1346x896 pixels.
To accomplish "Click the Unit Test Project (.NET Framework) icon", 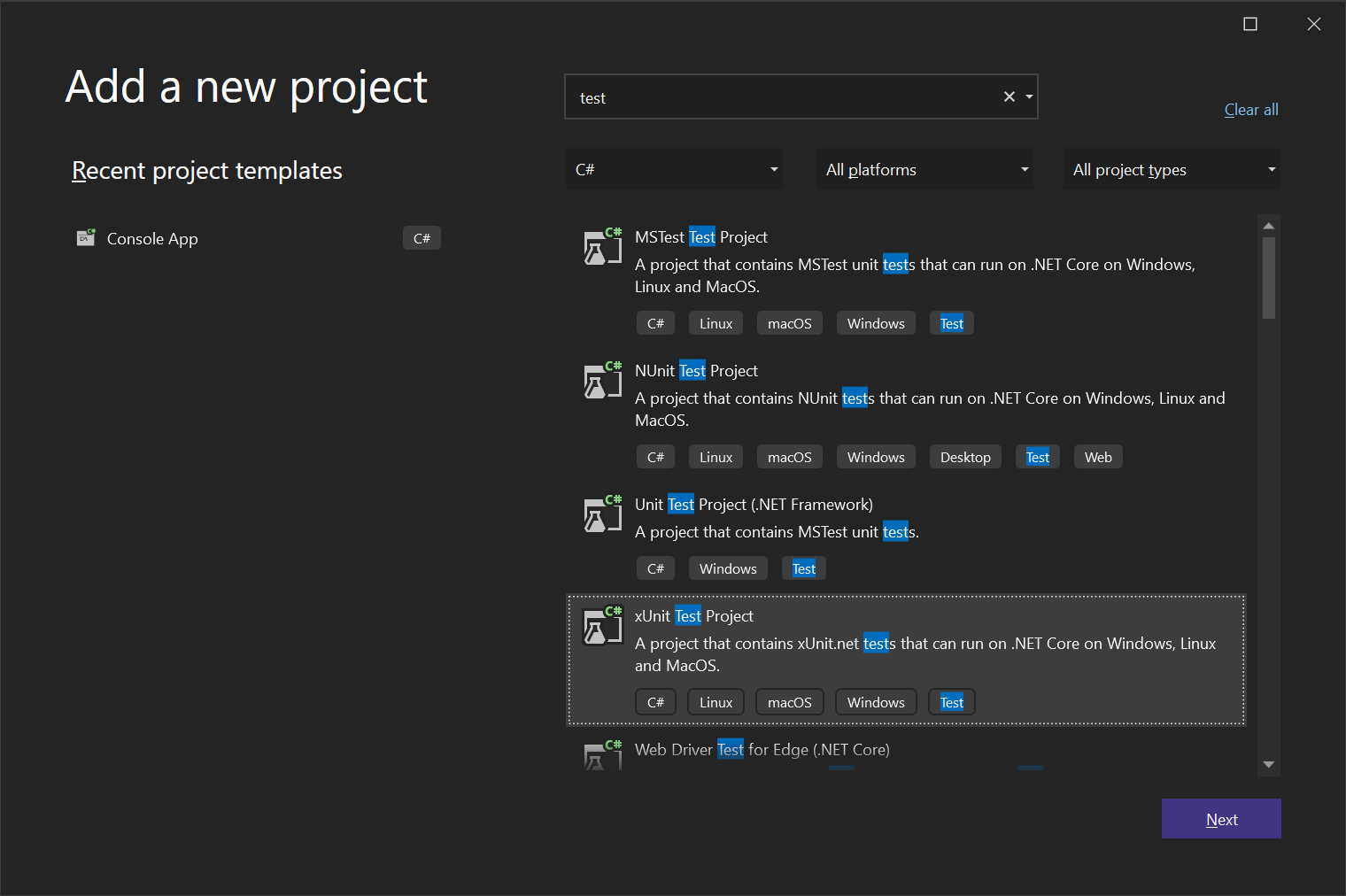I will [603, 514].
